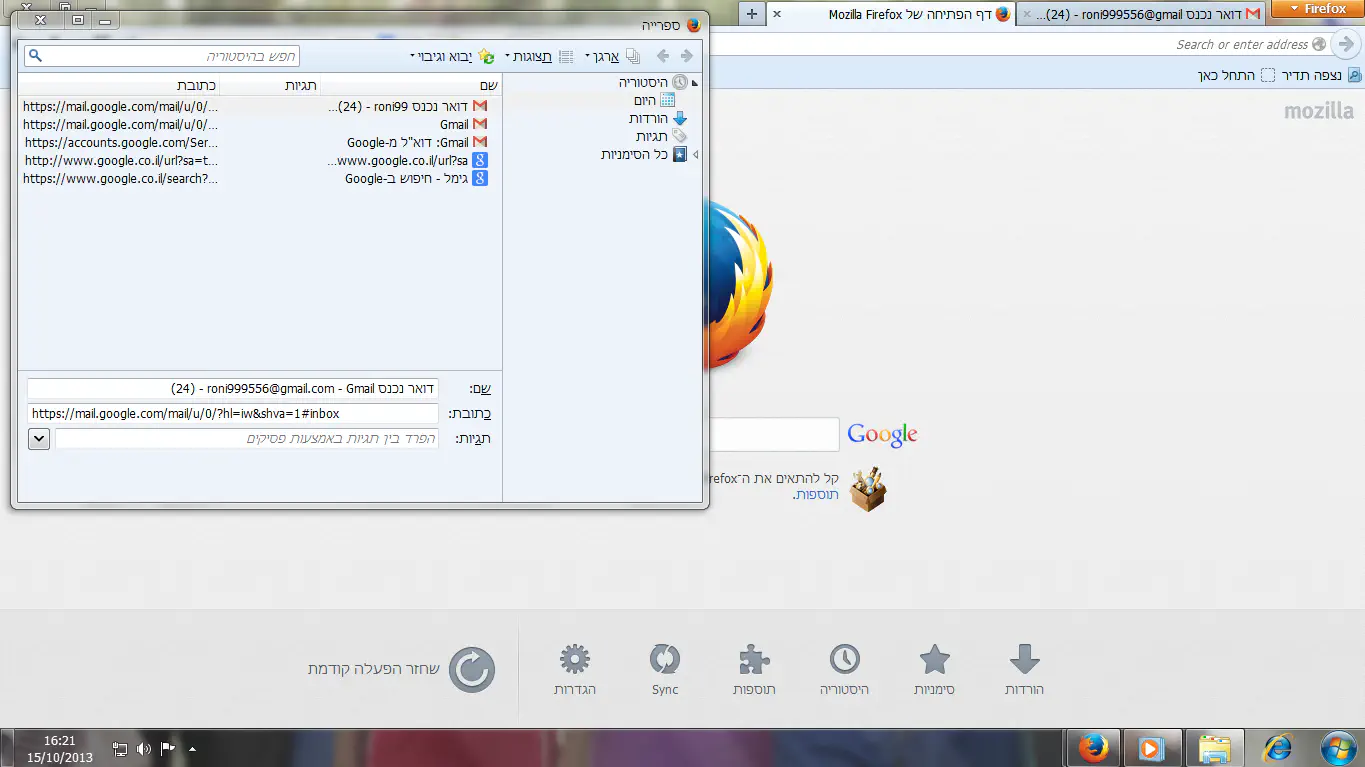Open the Downloads icon on the start page

coord(1024,669)
